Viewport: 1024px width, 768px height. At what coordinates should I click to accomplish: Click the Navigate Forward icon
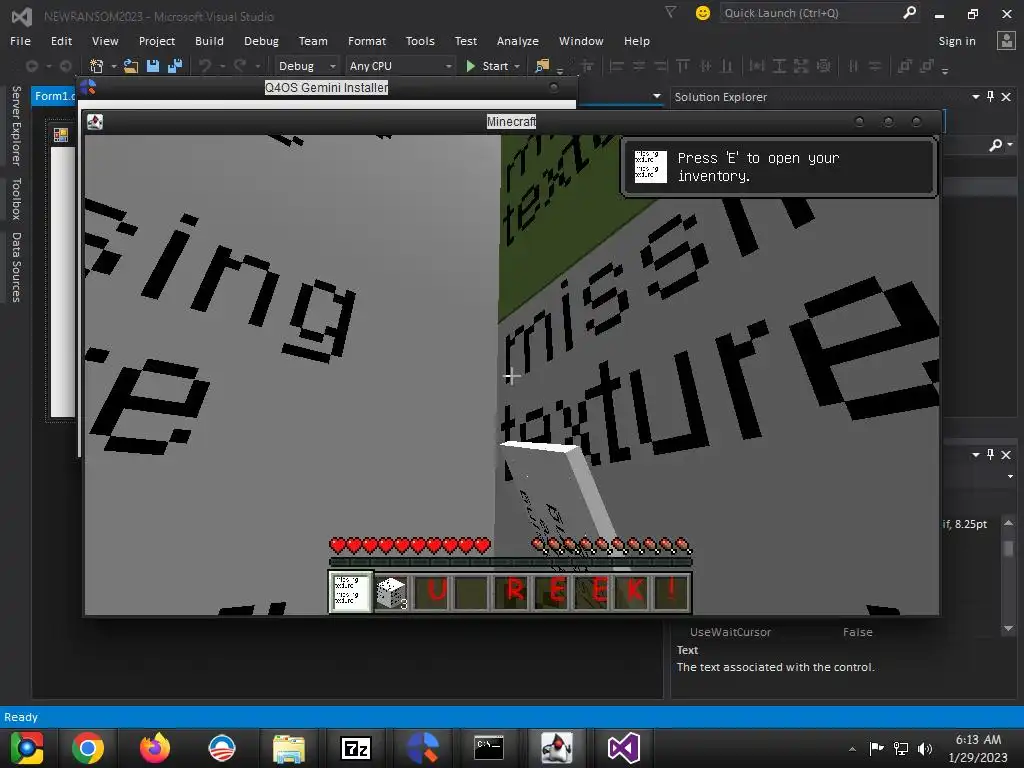65,66
